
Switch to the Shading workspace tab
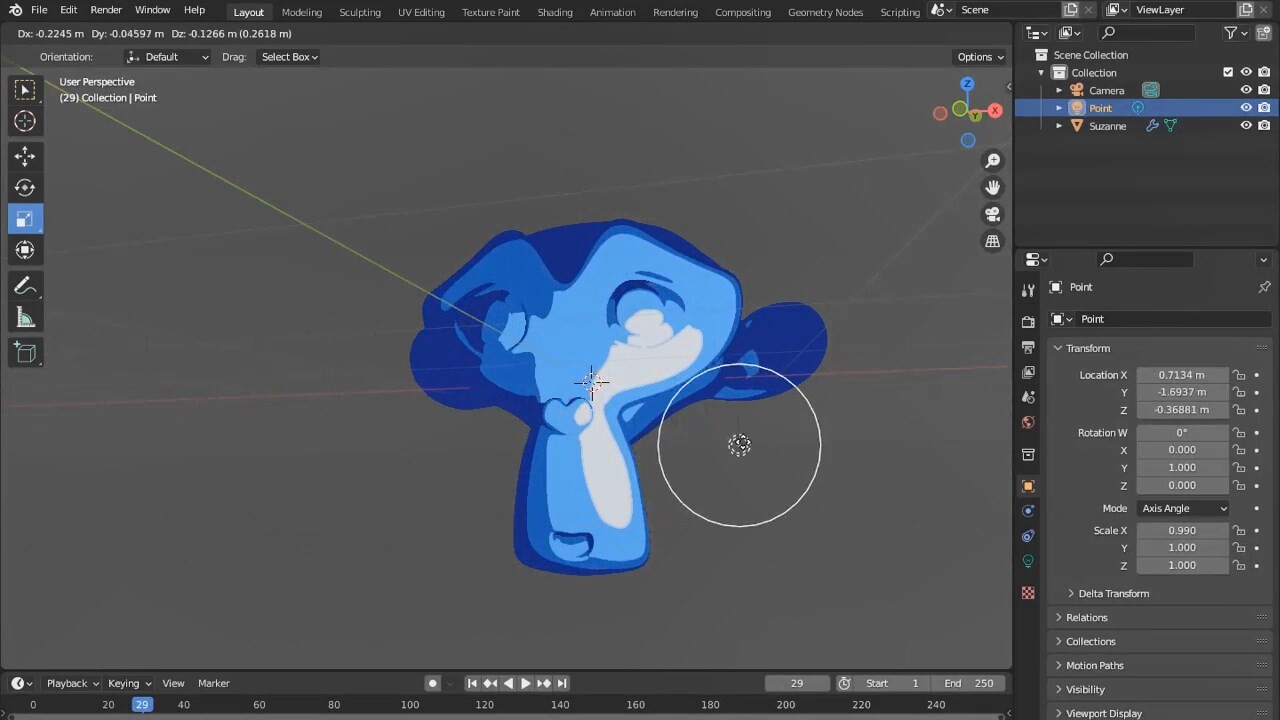click(x=555, y=12)
